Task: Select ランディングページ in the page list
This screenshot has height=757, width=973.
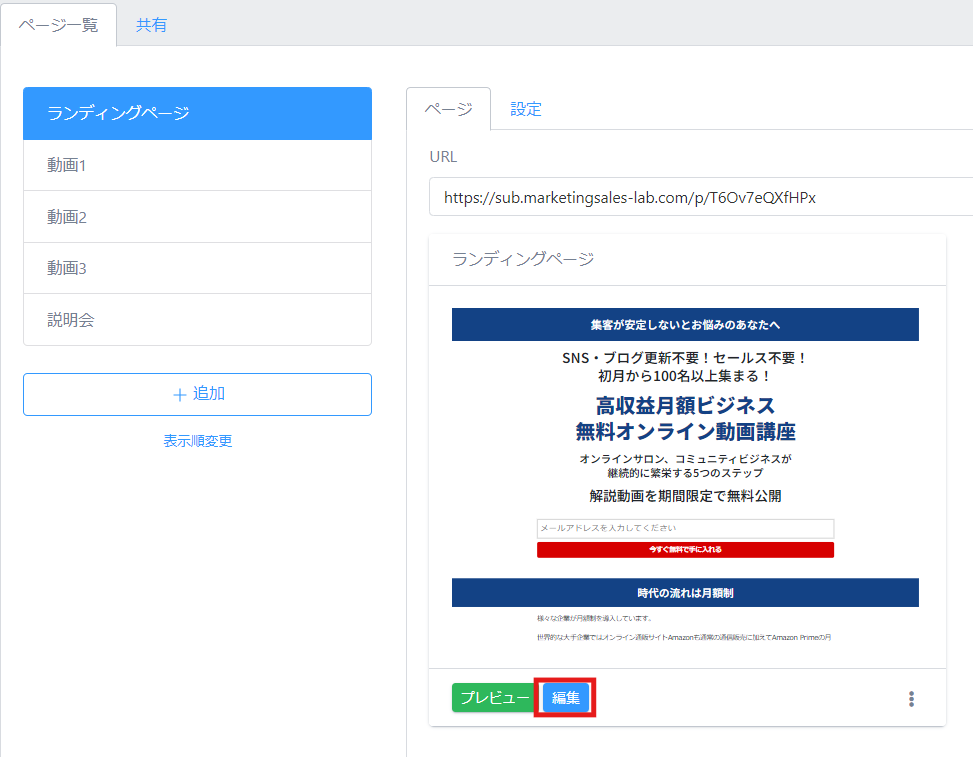Action: (x=197, y=114)
